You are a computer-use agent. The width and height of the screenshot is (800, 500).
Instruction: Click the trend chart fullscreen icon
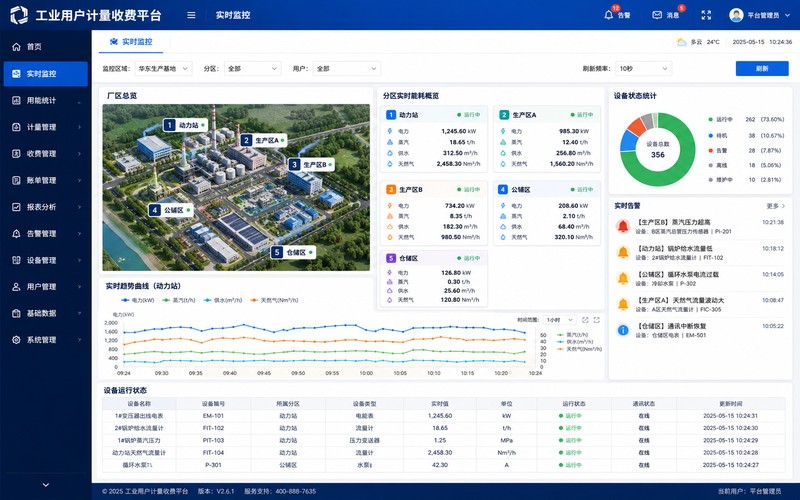tap(596, 320)
